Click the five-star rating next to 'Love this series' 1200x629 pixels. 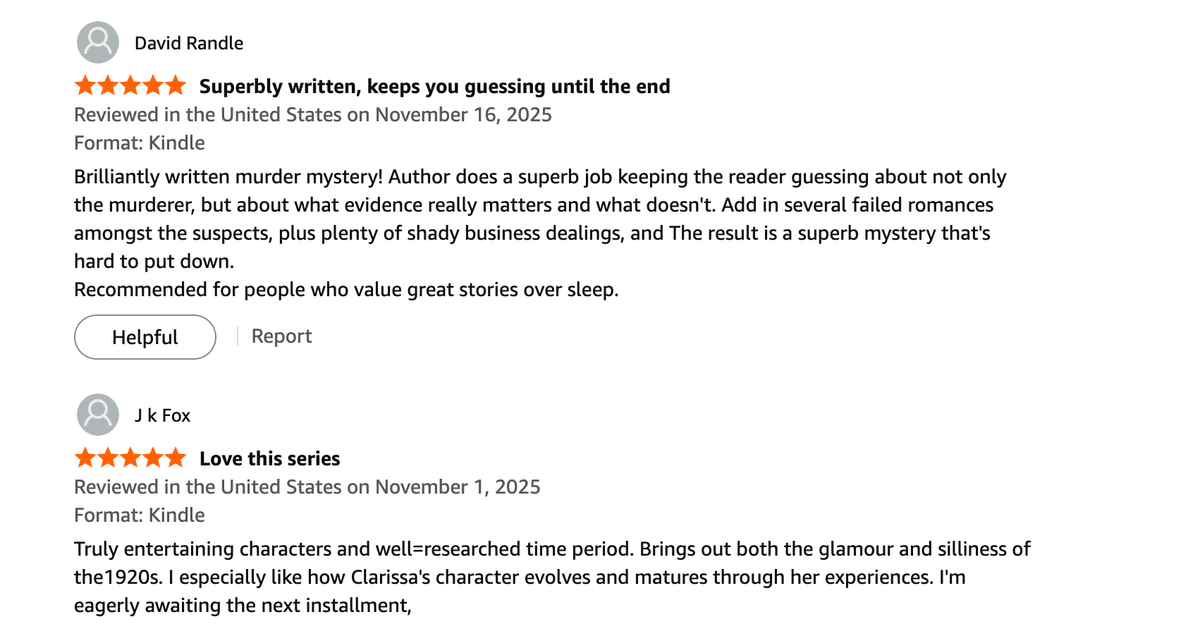pyautogui.click(x=129, y=457)
